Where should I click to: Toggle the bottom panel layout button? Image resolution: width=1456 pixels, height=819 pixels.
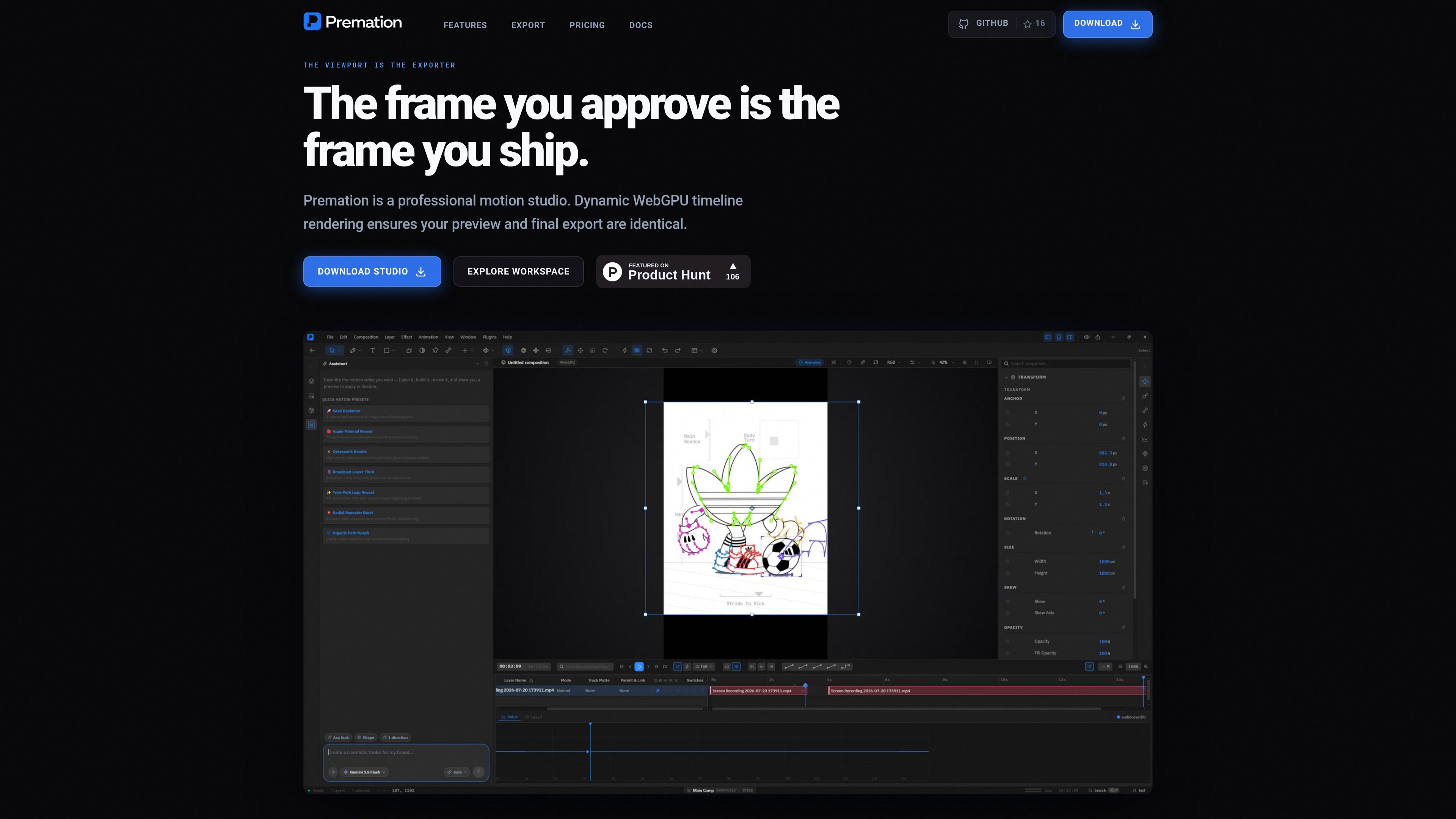tap(1059, 337)
